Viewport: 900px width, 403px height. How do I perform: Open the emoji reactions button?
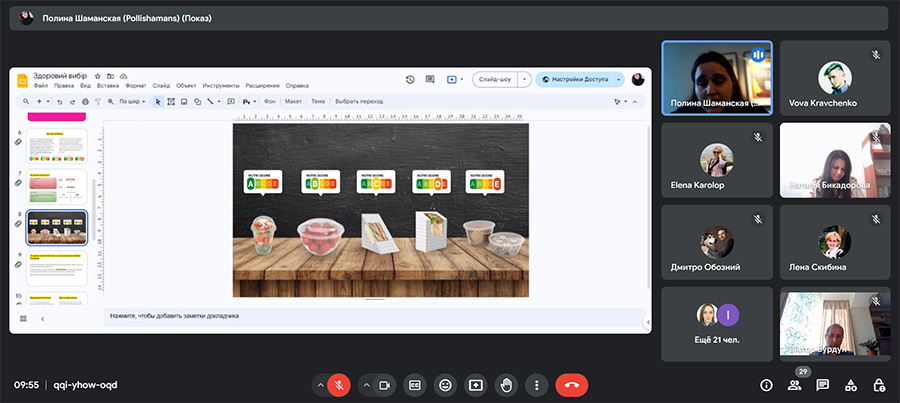point(445,385)
